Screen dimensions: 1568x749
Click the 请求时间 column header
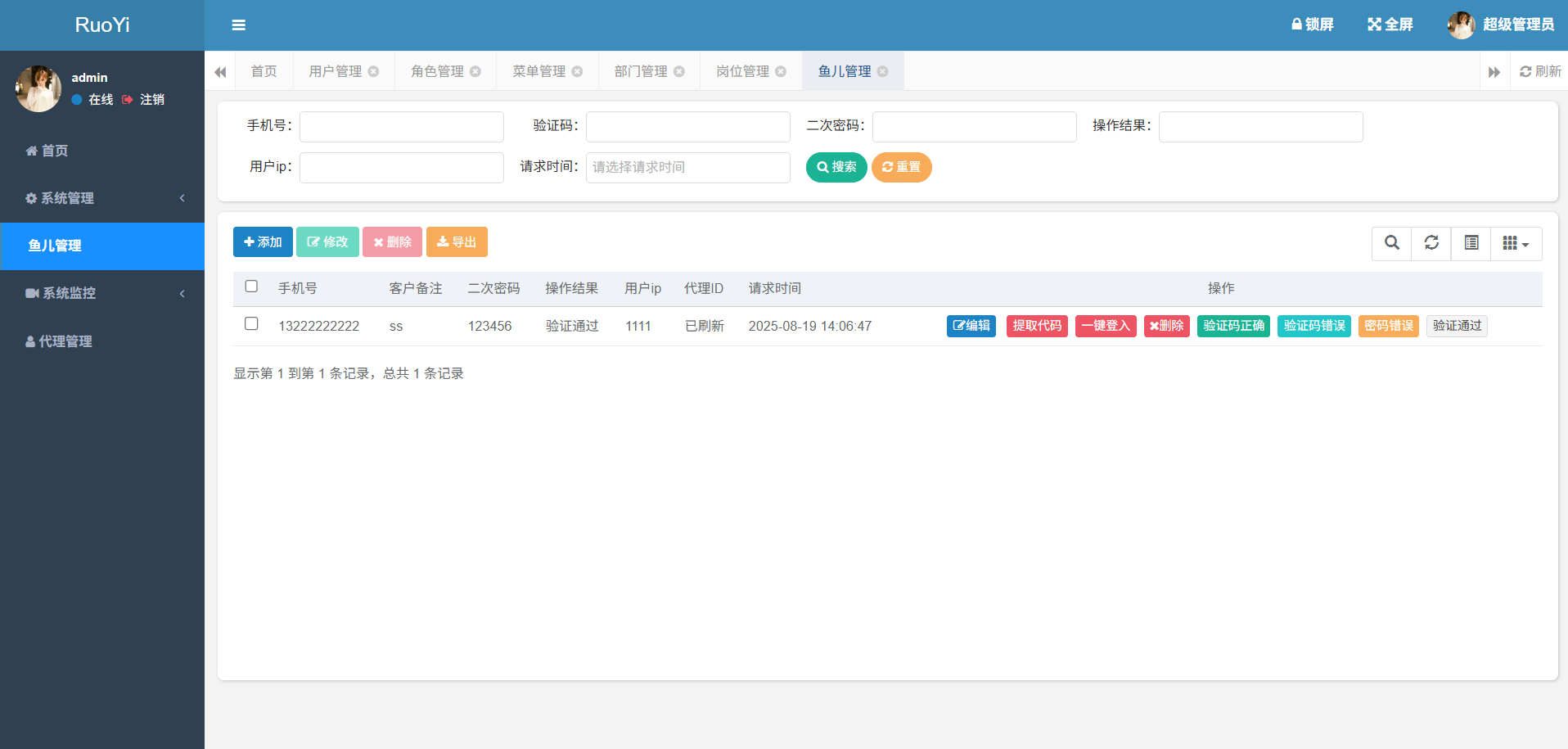point(775,288)
